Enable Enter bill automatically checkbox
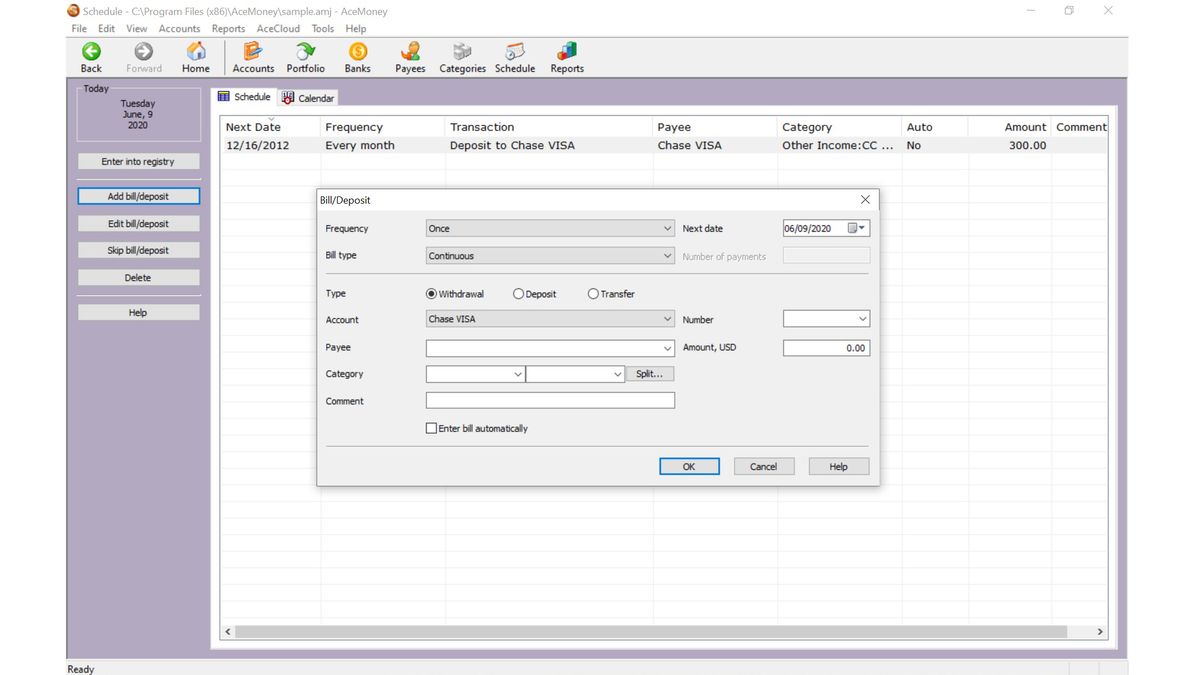Viewport: 1200px width, 675px height. click(x=432, y=429)
